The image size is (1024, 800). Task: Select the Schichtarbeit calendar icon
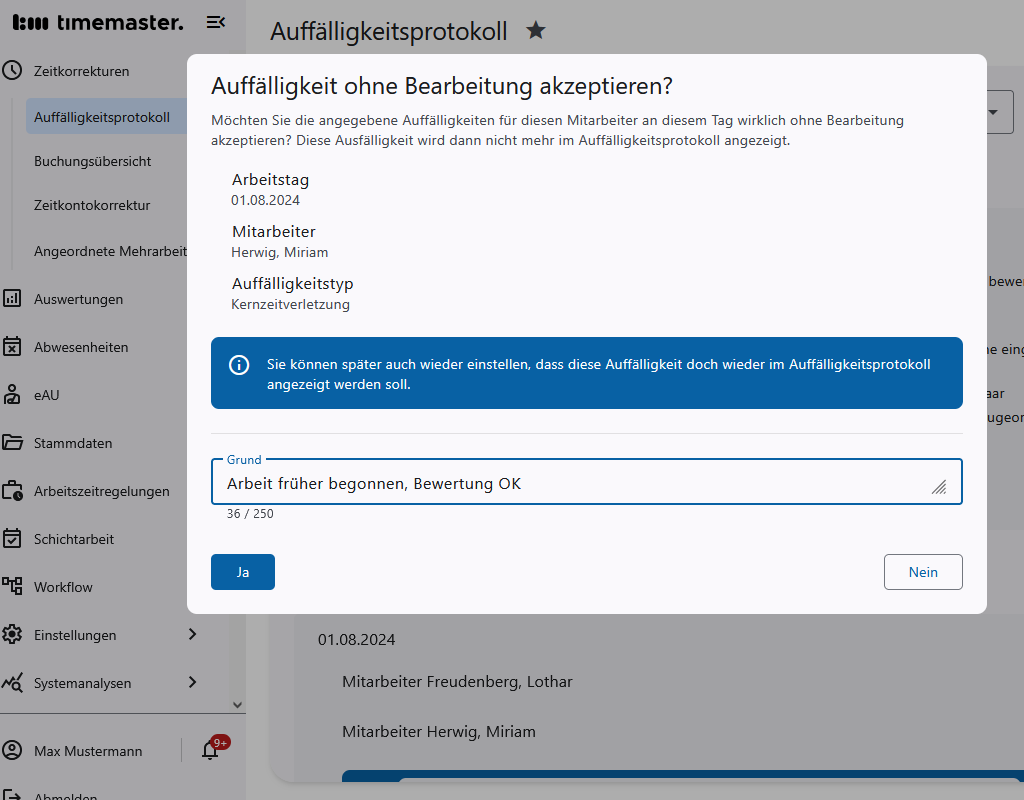[13, 539]
